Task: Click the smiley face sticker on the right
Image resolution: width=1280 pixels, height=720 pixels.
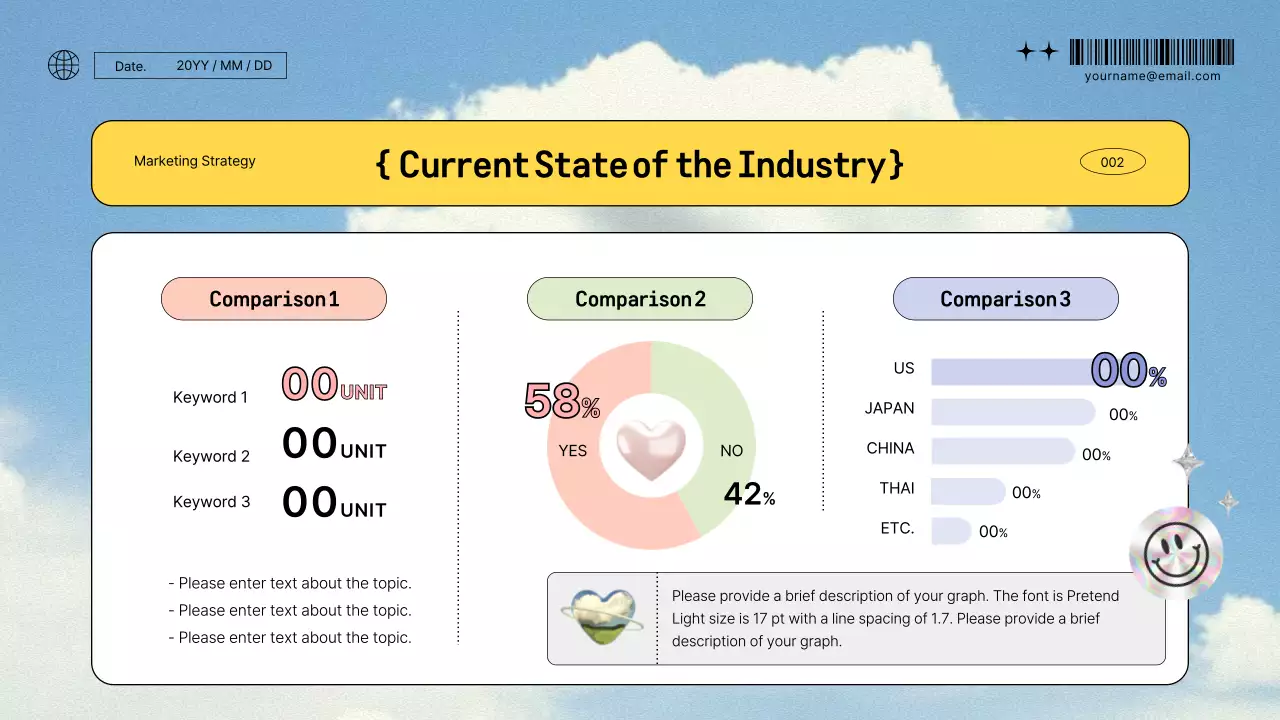Action: point(1176,551)
